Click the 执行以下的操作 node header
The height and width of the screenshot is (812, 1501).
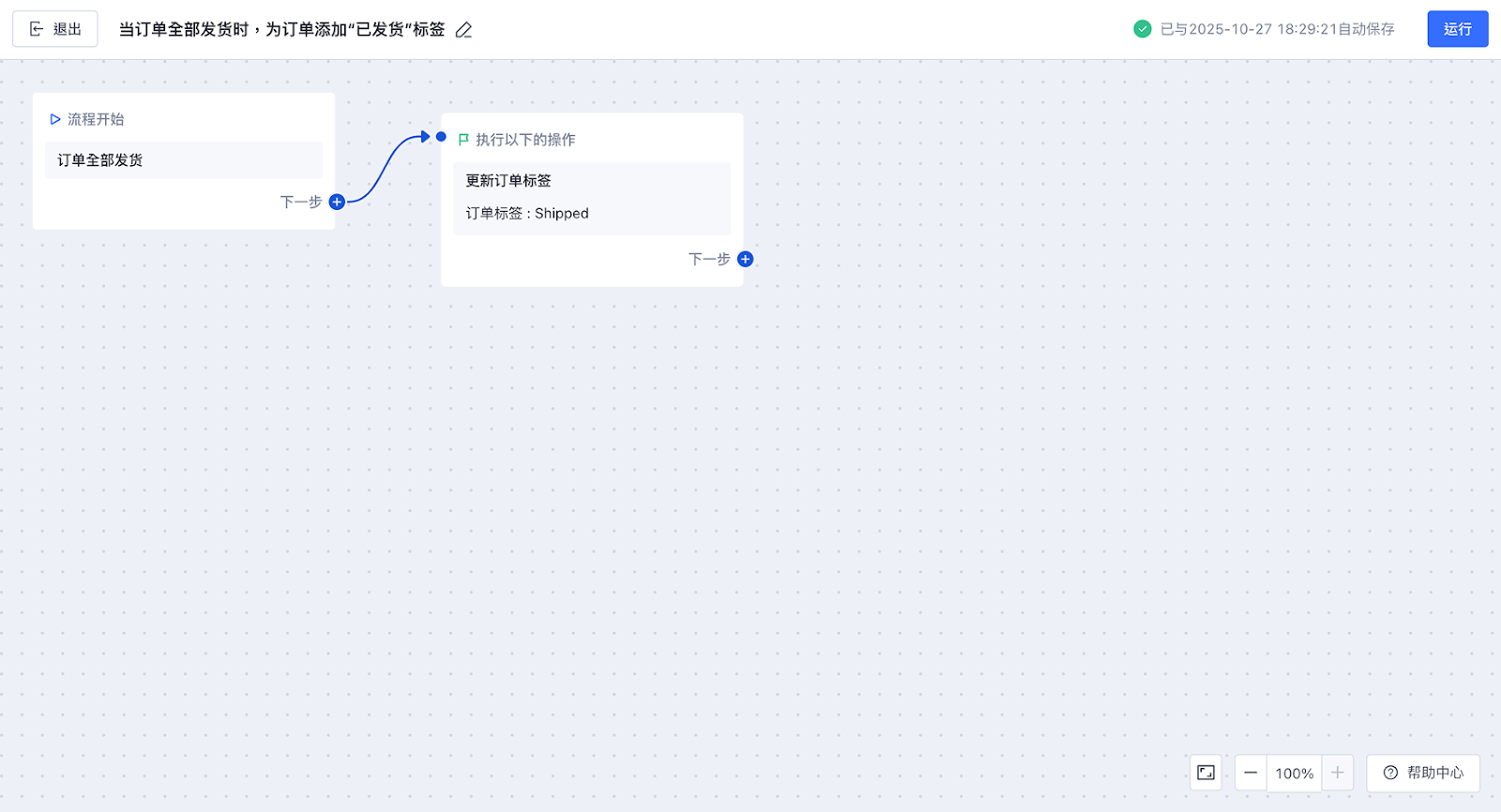point(525,140)
